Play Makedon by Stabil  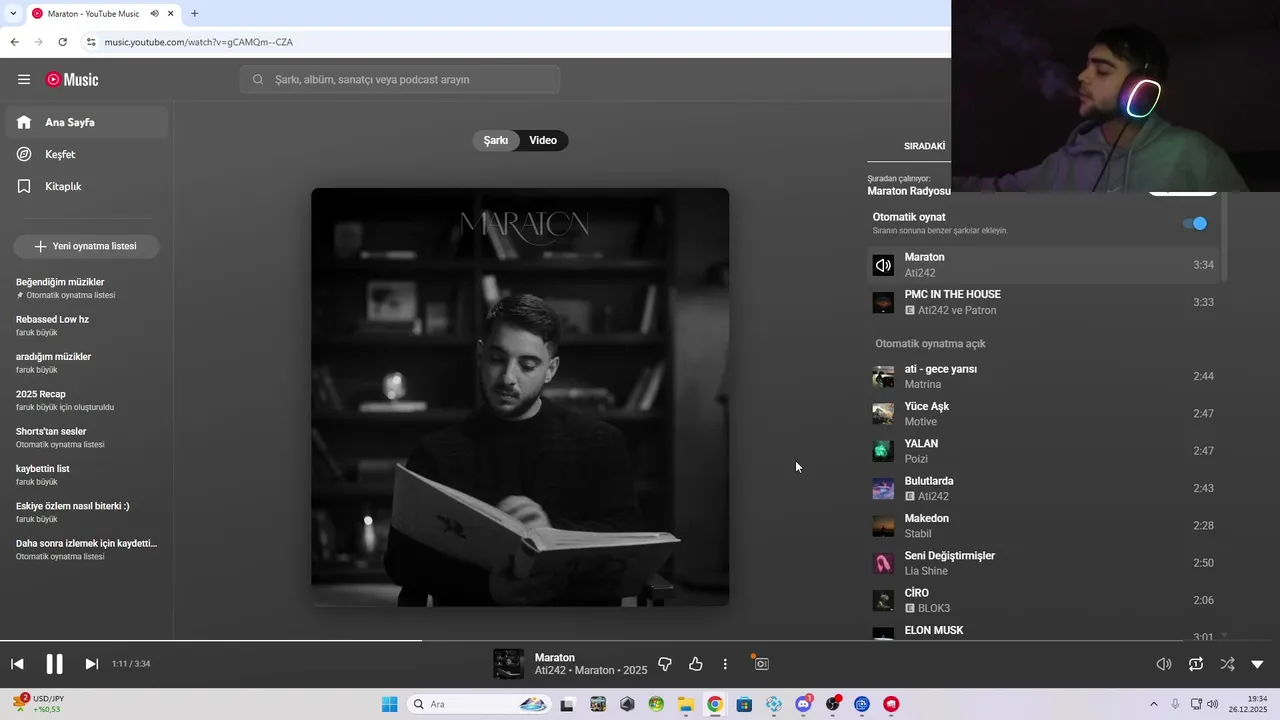(1044, 526)
